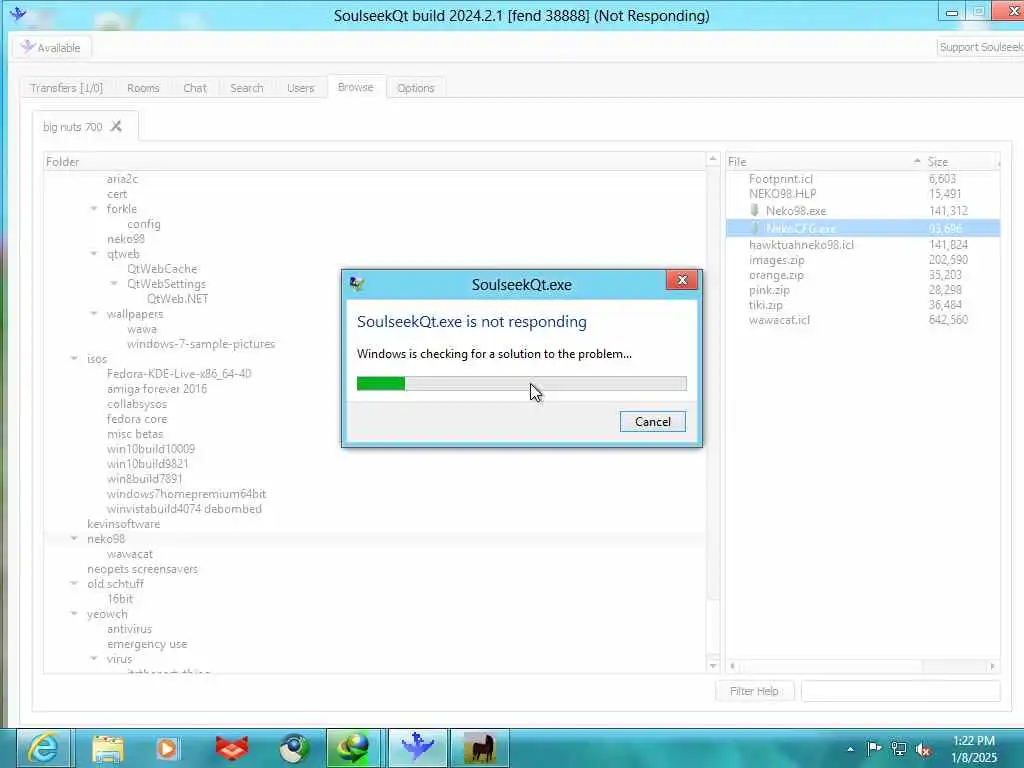Collapse the old schtuff folder

coord(74,584)
